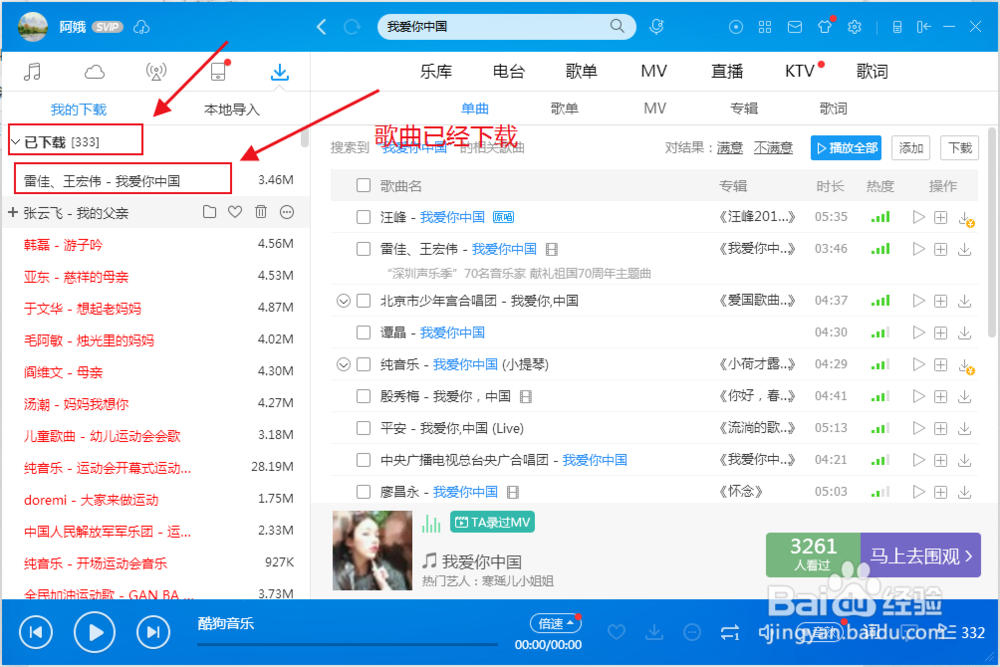Click the 下载 button above results
The image size is (1000, 667).
959,148
